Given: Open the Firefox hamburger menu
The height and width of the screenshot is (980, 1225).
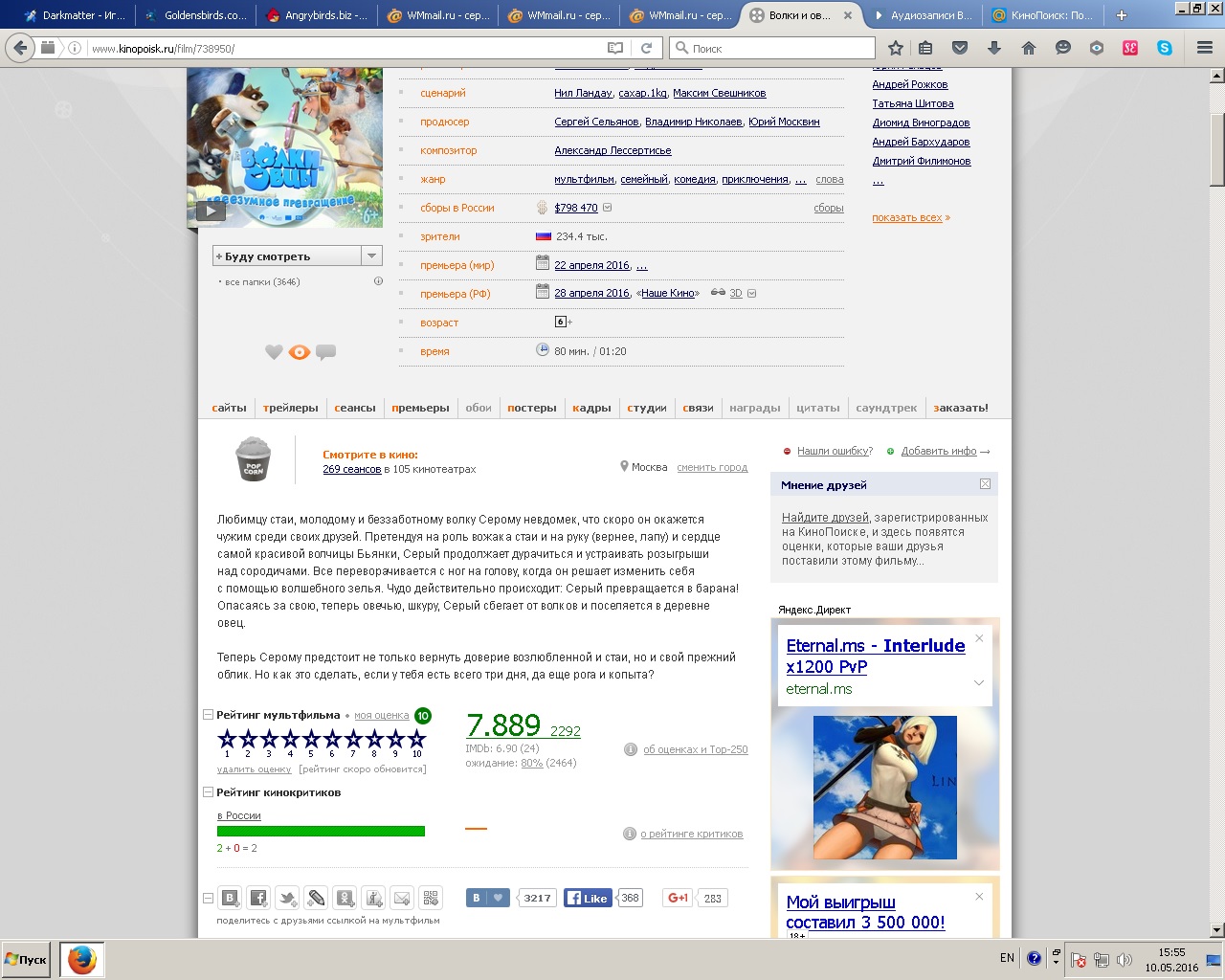Looking at the screenshot, I should (1205, 48).
